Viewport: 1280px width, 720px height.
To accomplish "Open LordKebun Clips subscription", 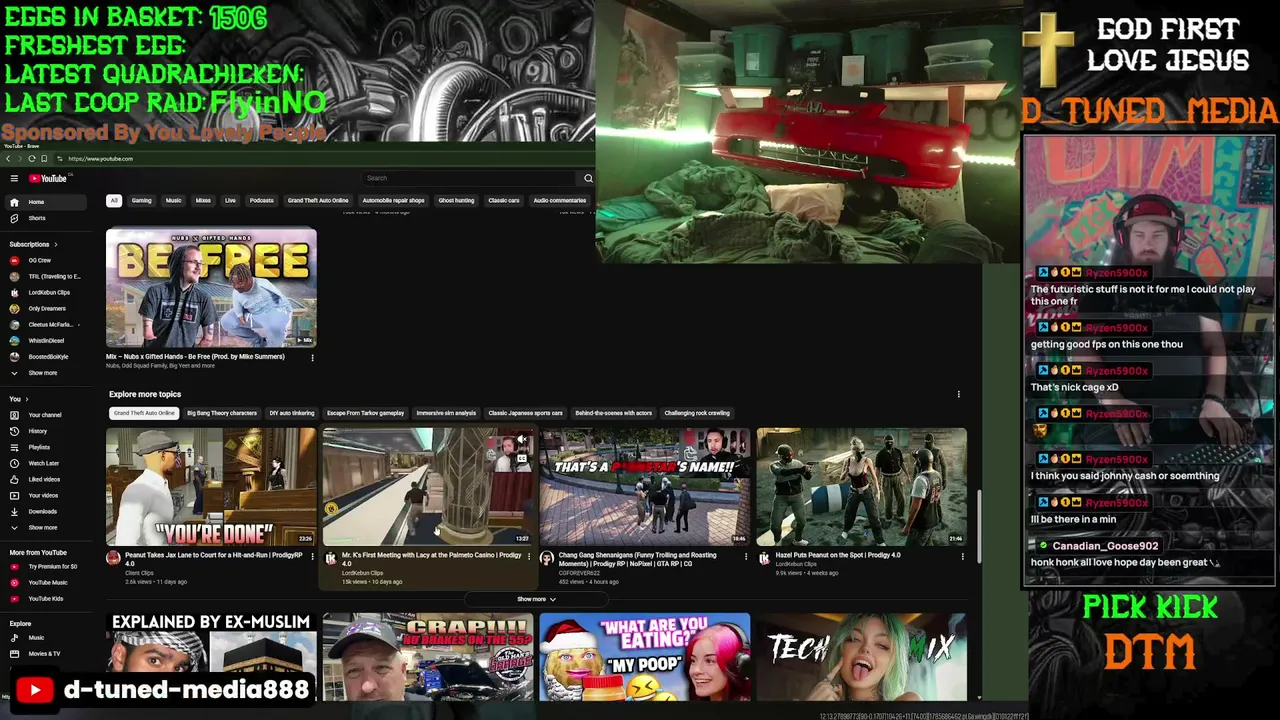I will click(49, 292).
